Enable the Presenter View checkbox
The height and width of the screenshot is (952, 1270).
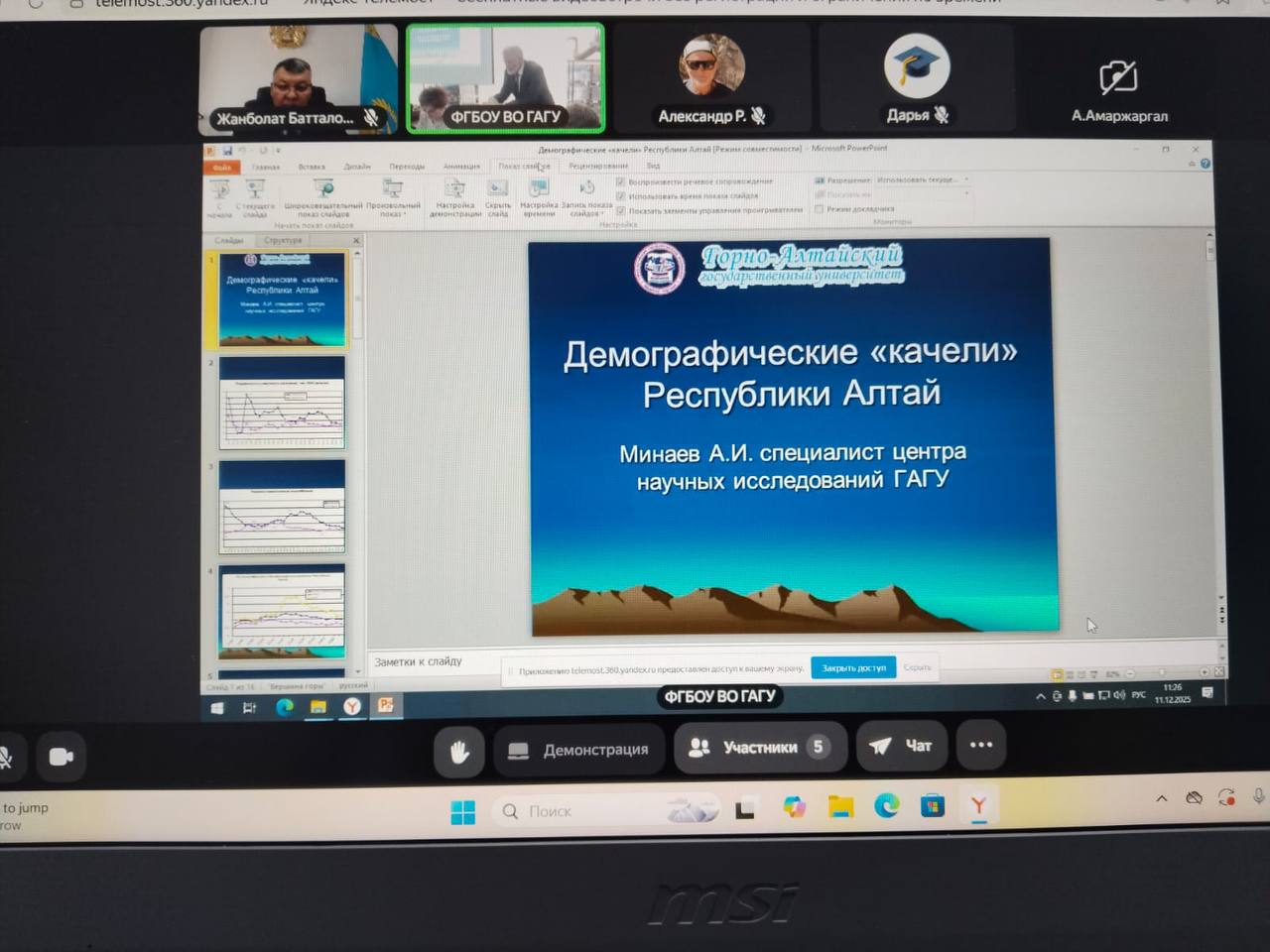(820, 209)
